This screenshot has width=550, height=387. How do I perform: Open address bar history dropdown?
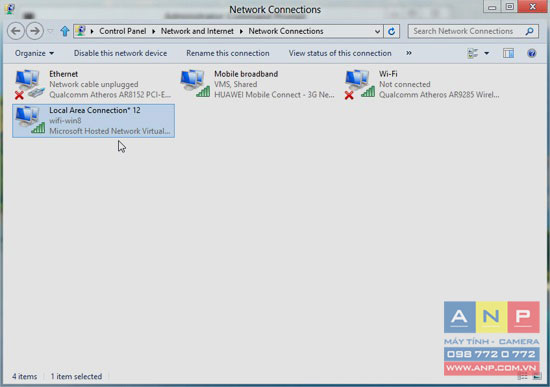377,31
